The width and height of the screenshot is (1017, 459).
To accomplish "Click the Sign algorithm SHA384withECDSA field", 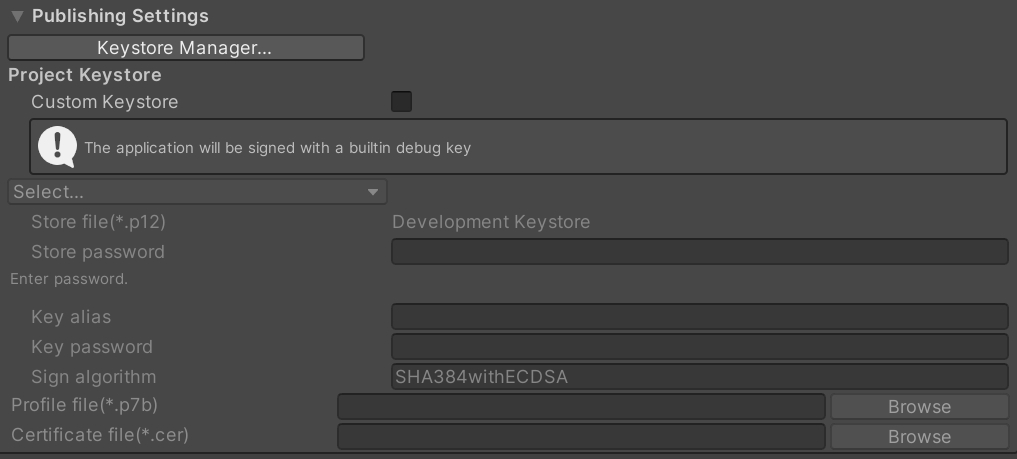I will pyautogui.click(x=699, y=377).
